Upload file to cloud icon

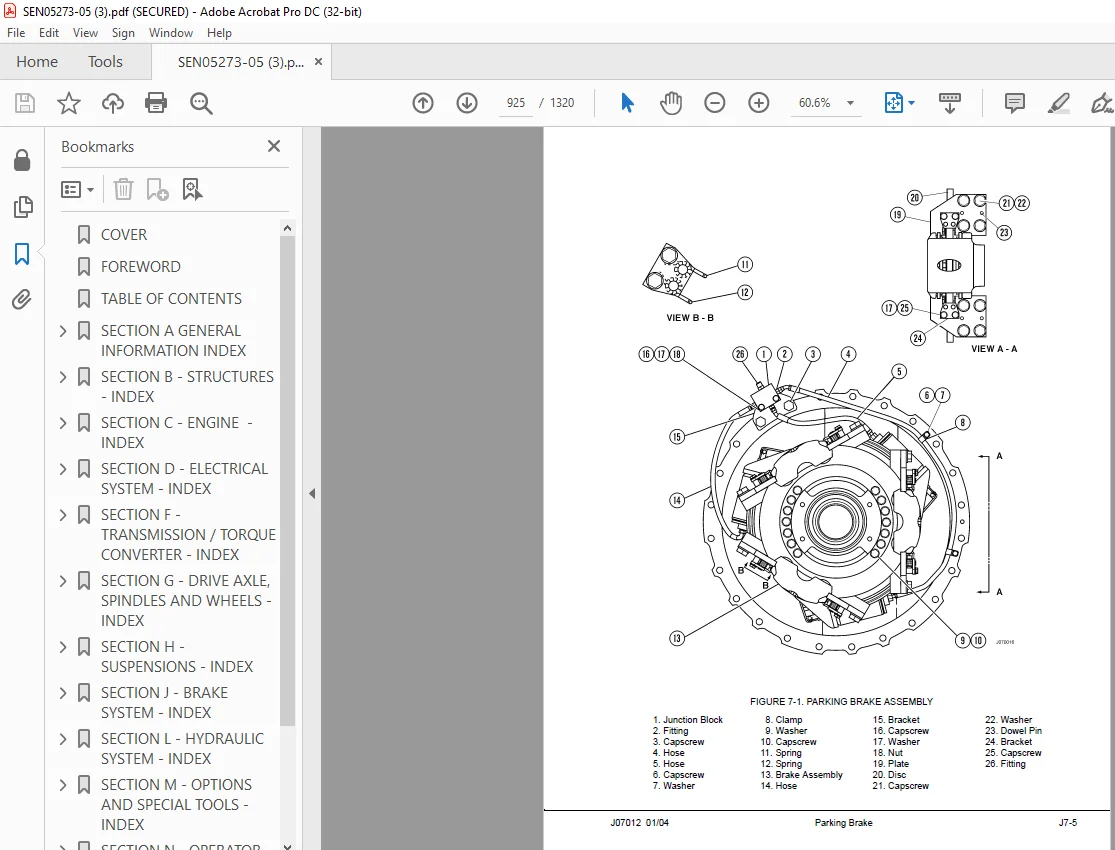(112, 103)
